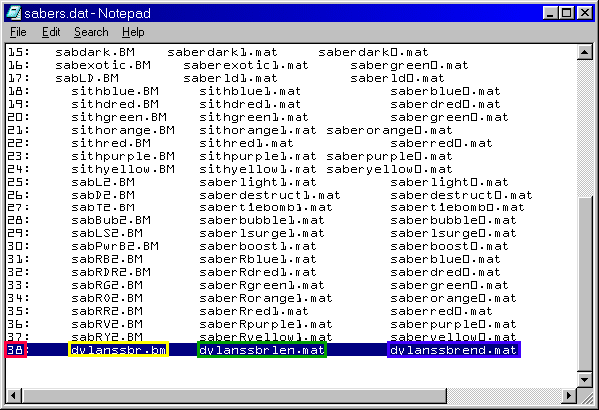The height and width of the screenshot is (410, 599).
Task: Click sithdred1.mat on line 19
Action: coord(250,104)
